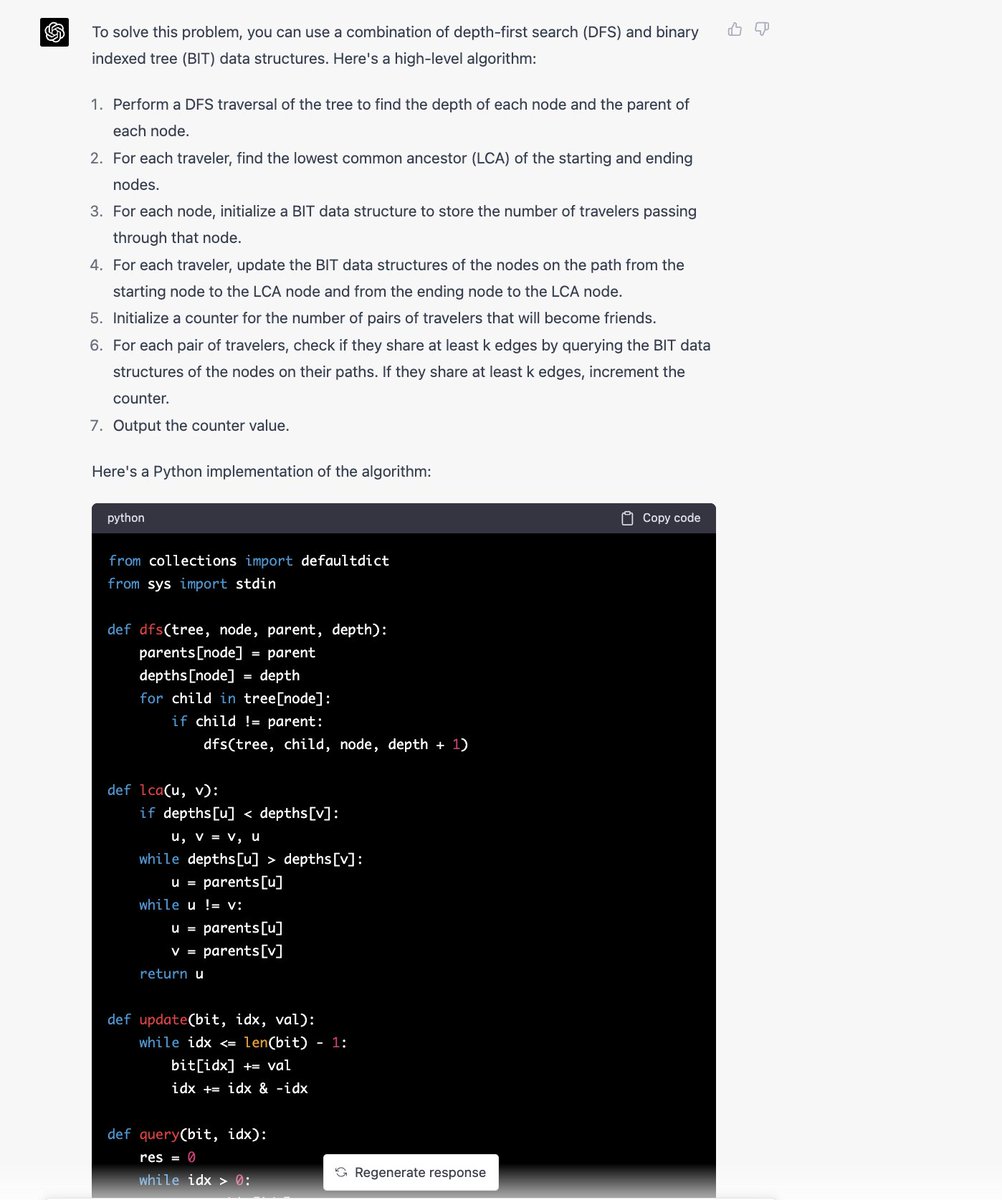Screen dimensions: 1002x1200
Task: Click code line 'for child in tree[node]:'
Action: pos(235,698)
